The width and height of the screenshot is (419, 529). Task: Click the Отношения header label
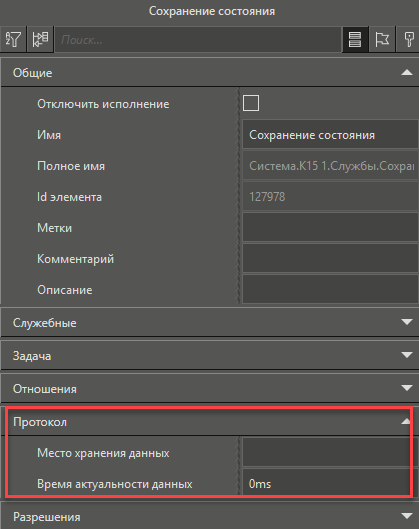[45, 389]
